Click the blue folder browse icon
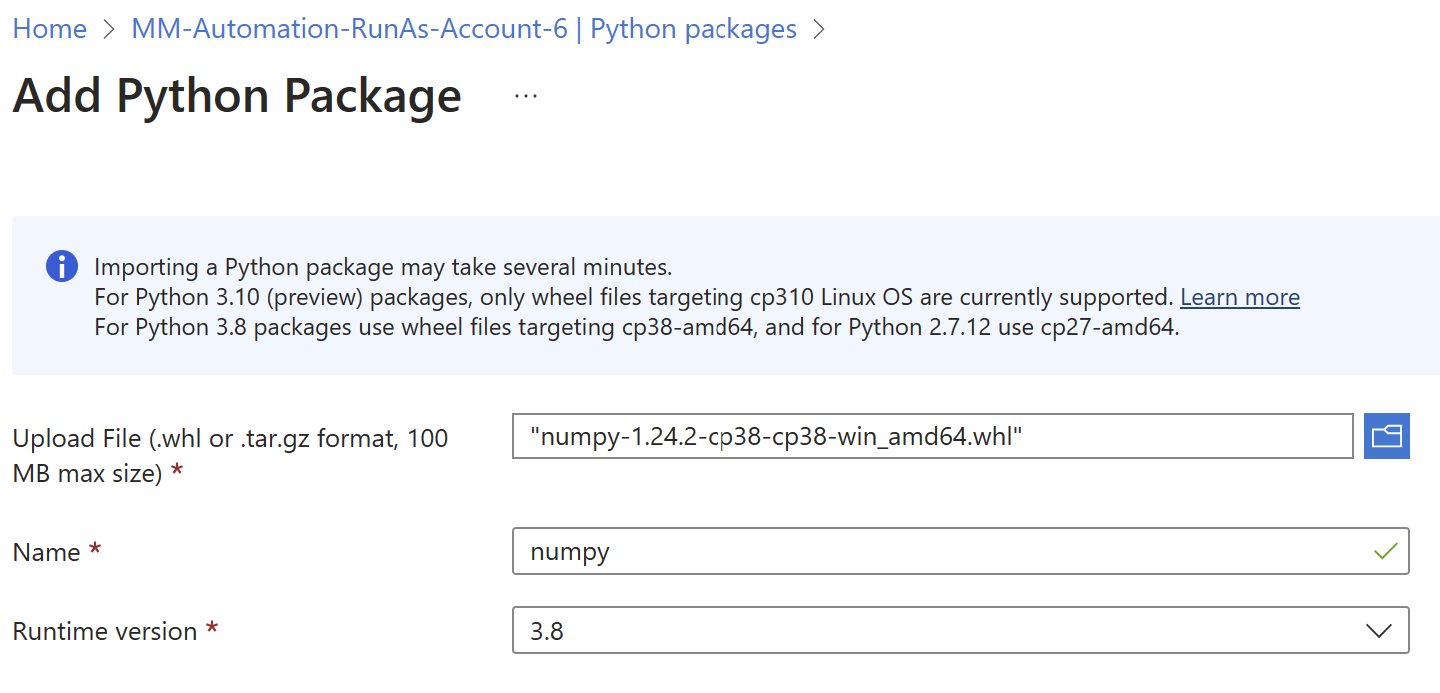Screen dimensions: 1440x693 [1386, 436]
